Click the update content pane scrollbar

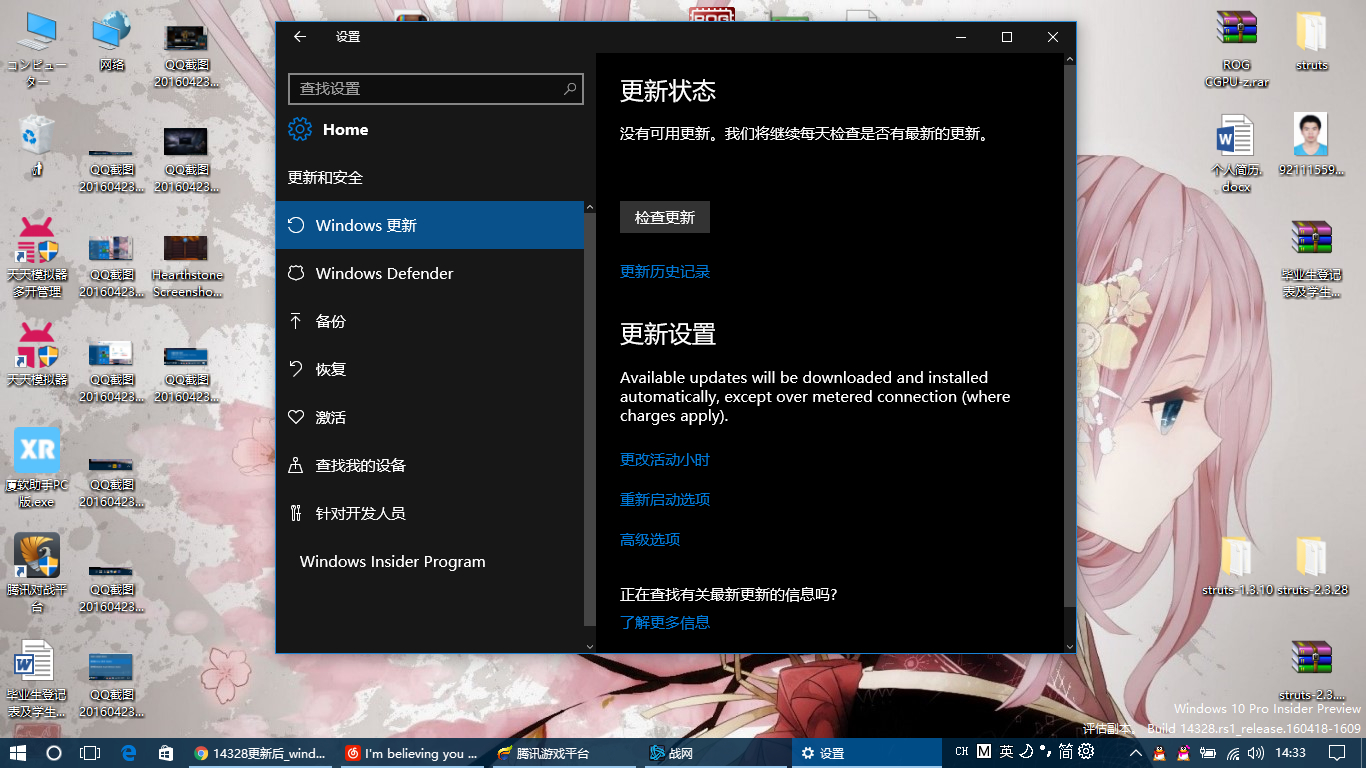coord(1070,335)
